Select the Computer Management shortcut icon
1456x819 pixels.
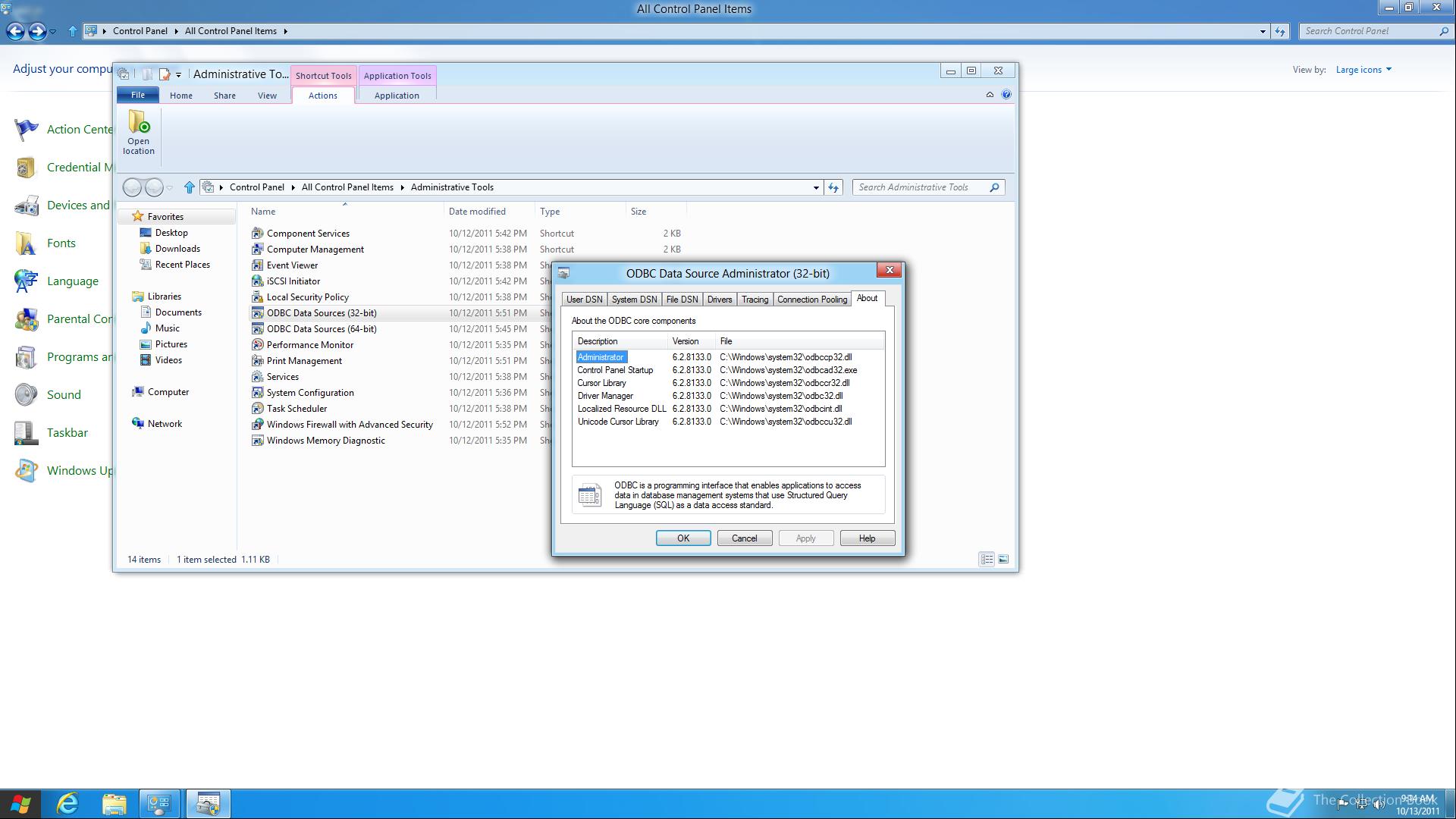tap(258, 249)
